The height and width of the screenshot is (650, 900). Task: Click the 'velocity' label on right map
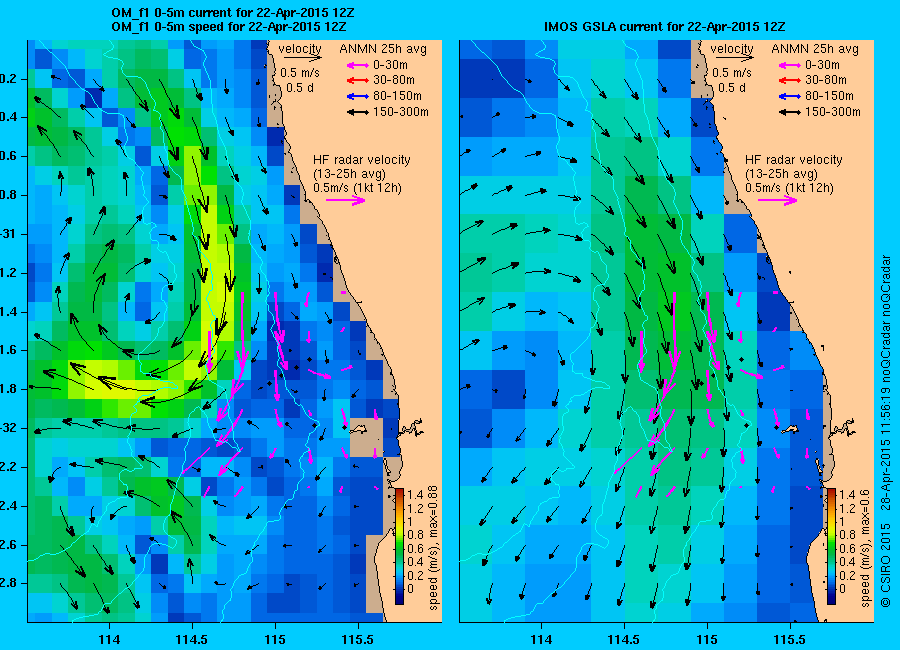tap(731, 49)
